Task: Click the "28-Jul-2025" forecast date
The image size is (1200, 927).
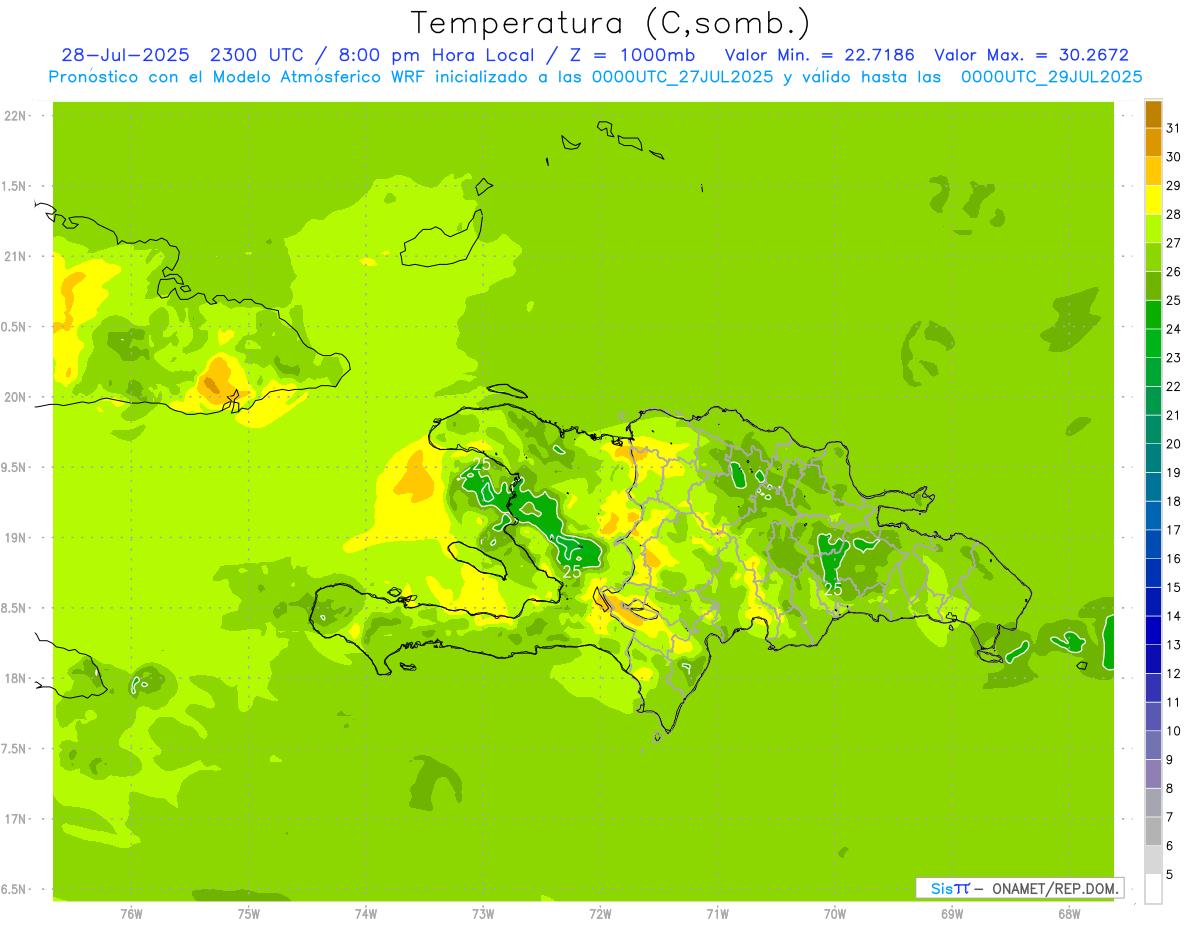Action: 123,55
